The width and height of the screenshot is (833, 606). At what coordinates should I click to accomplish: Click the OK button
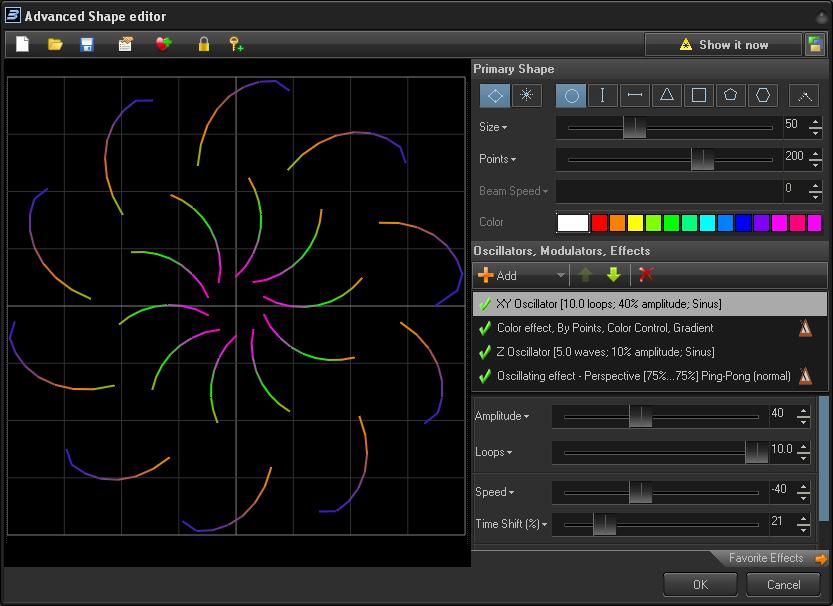pos(700,584)
